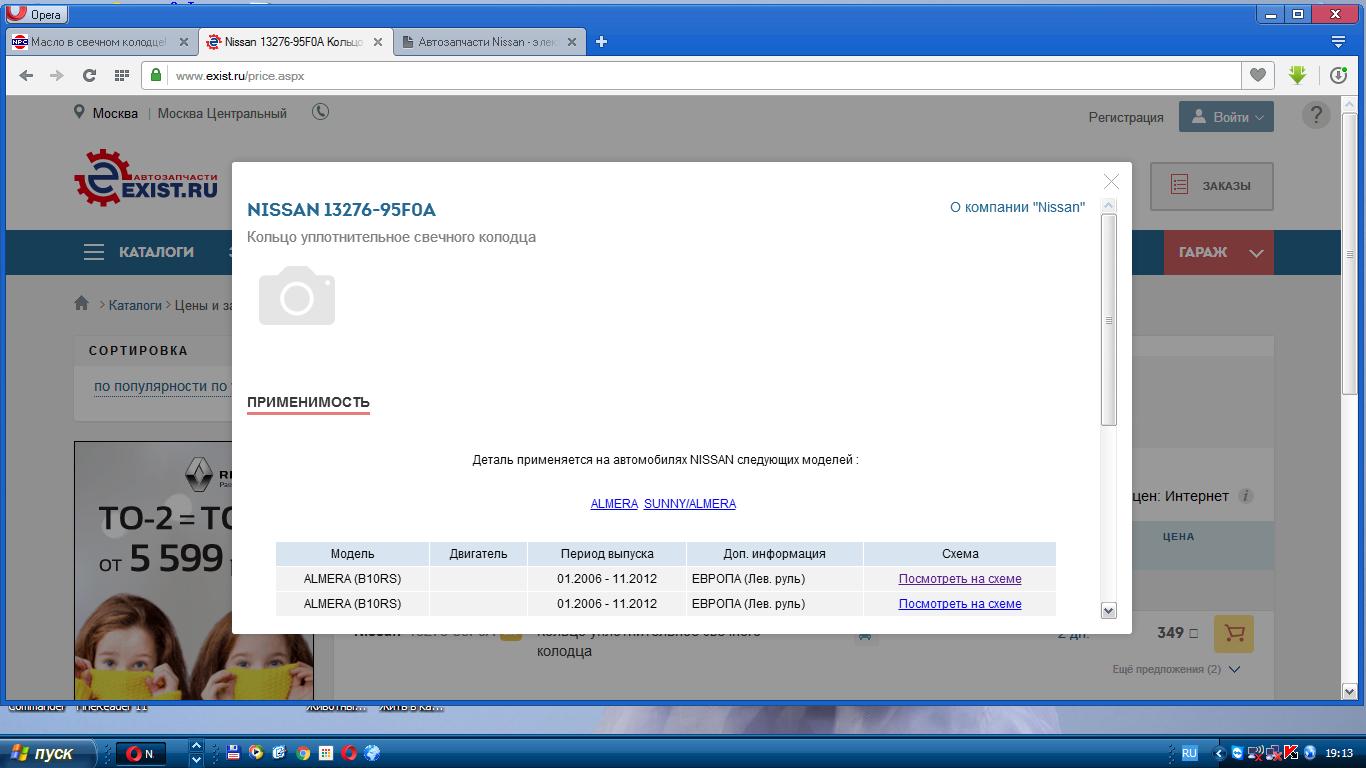Add page to bookmarks with heart icon
This screenshot has height=768, width=1366.
tap(1258, 75)
